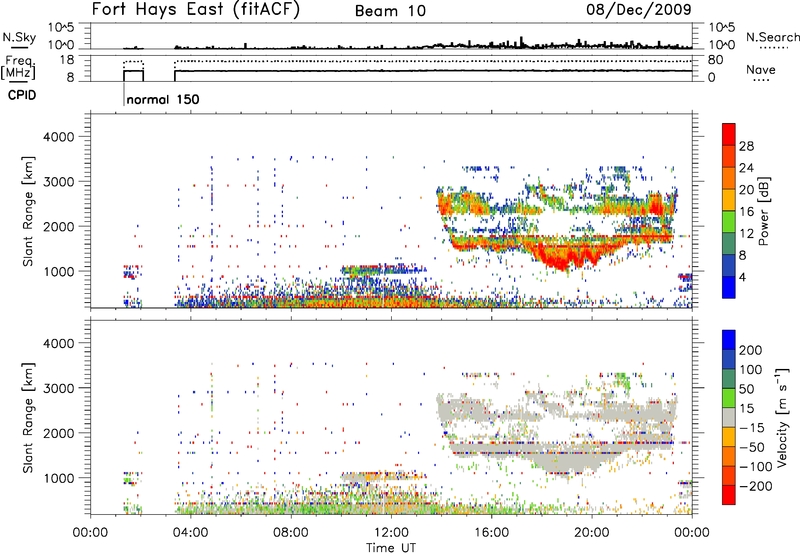Click the "18" tick on the frequency axis
800x554 pixels.
click(69, 60)
